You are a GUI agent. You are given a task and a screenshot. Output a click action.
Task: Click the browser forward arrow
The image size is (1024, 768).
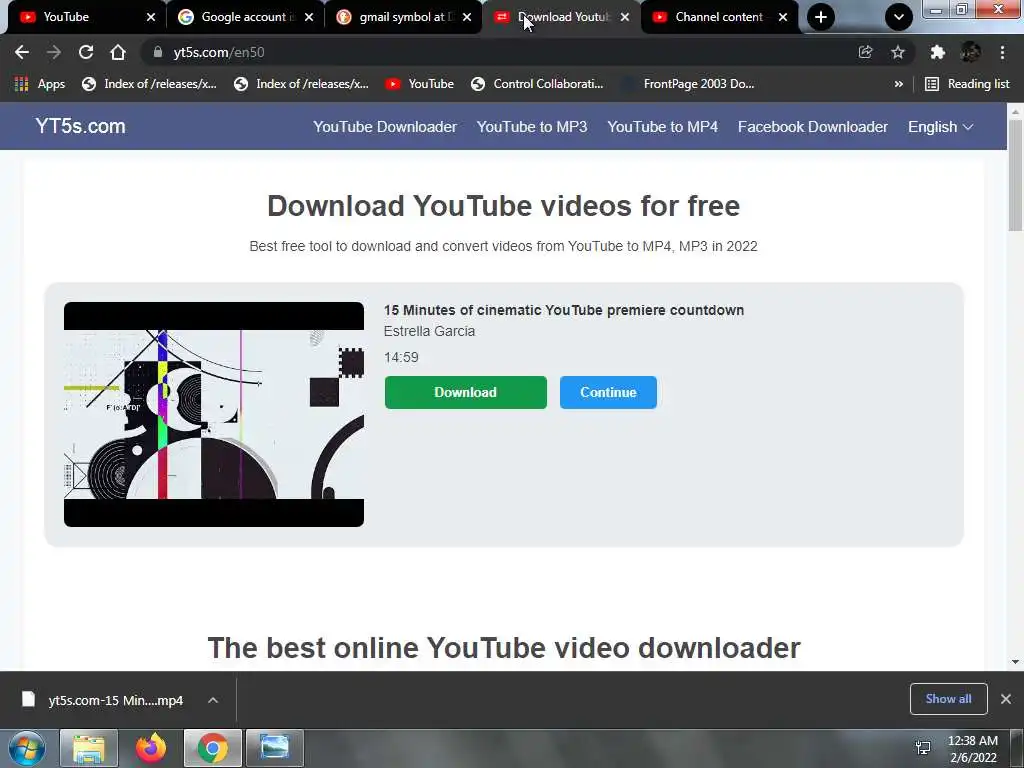pos(54,52)
